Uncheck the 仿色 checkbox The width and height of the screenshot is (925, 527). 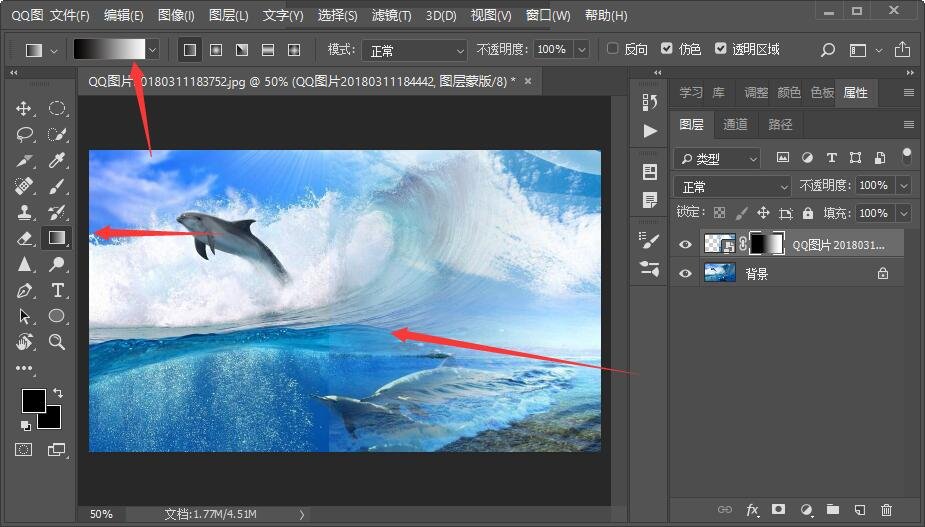pos(667,48)
